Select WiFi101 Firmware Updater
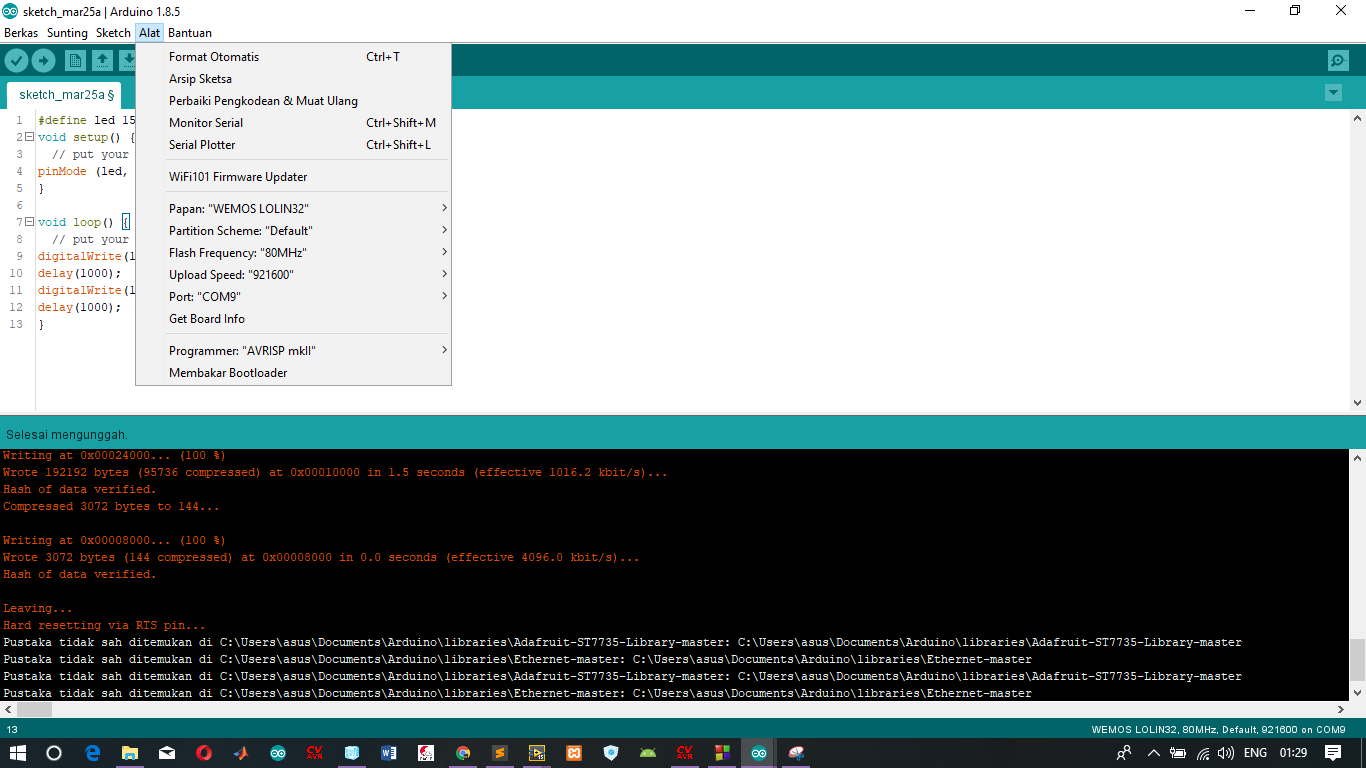 tap(293, 177)
